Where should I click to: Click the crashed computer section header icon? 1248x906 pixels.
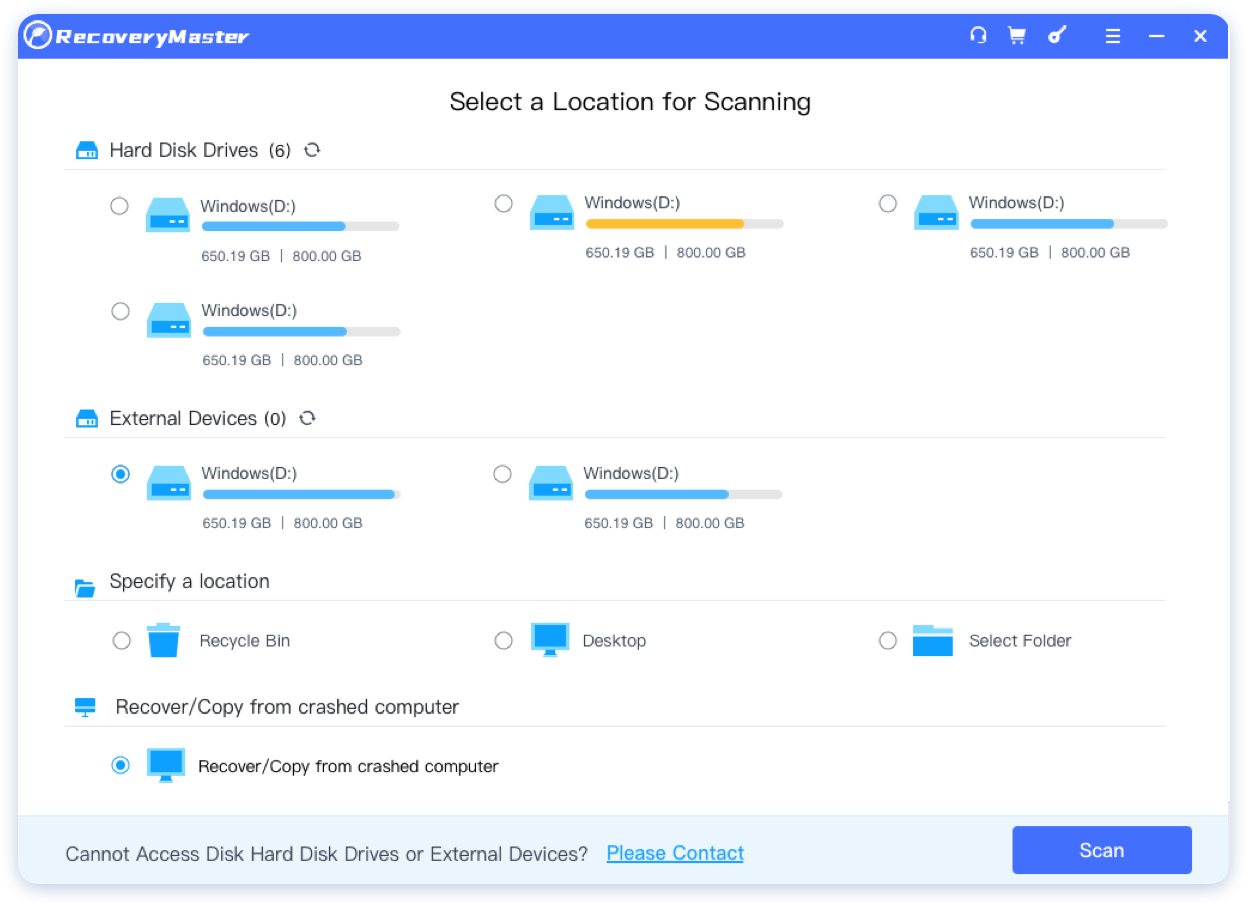tap(85, 707)
